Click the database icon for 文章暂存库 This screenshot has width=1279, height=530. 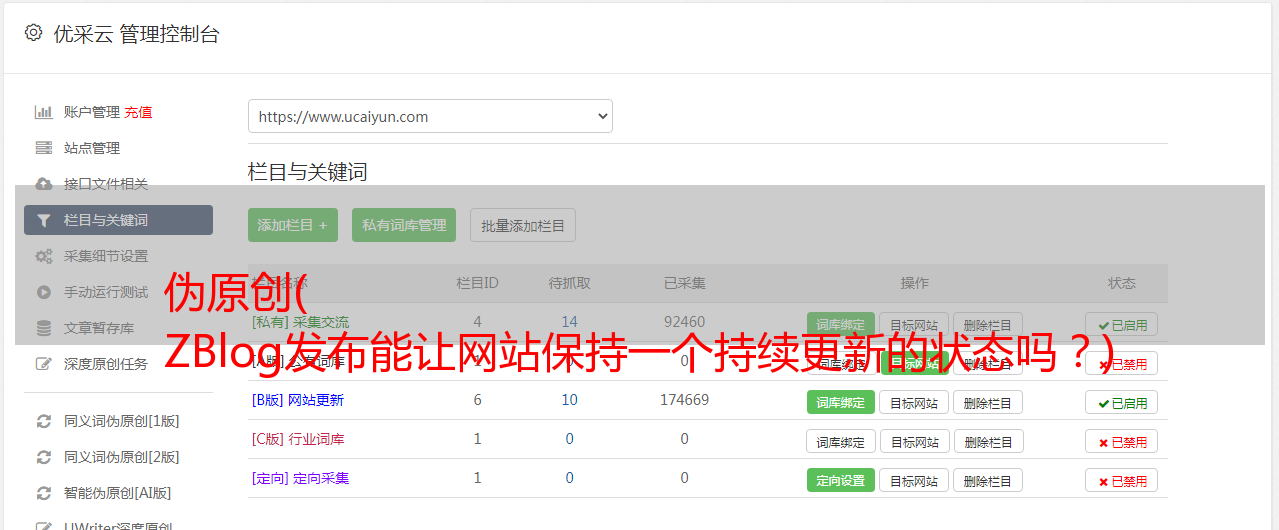43,328
